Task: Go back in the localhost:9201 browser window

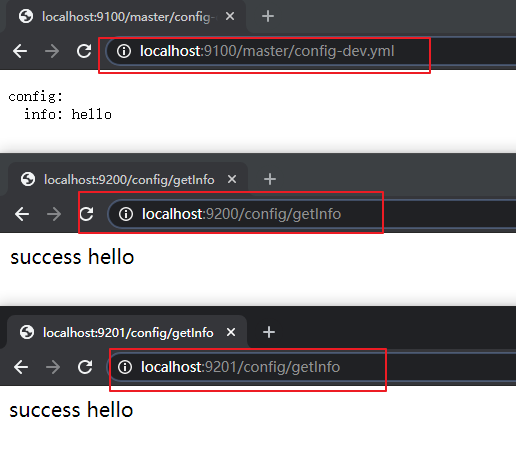Action: click(21, 367)
